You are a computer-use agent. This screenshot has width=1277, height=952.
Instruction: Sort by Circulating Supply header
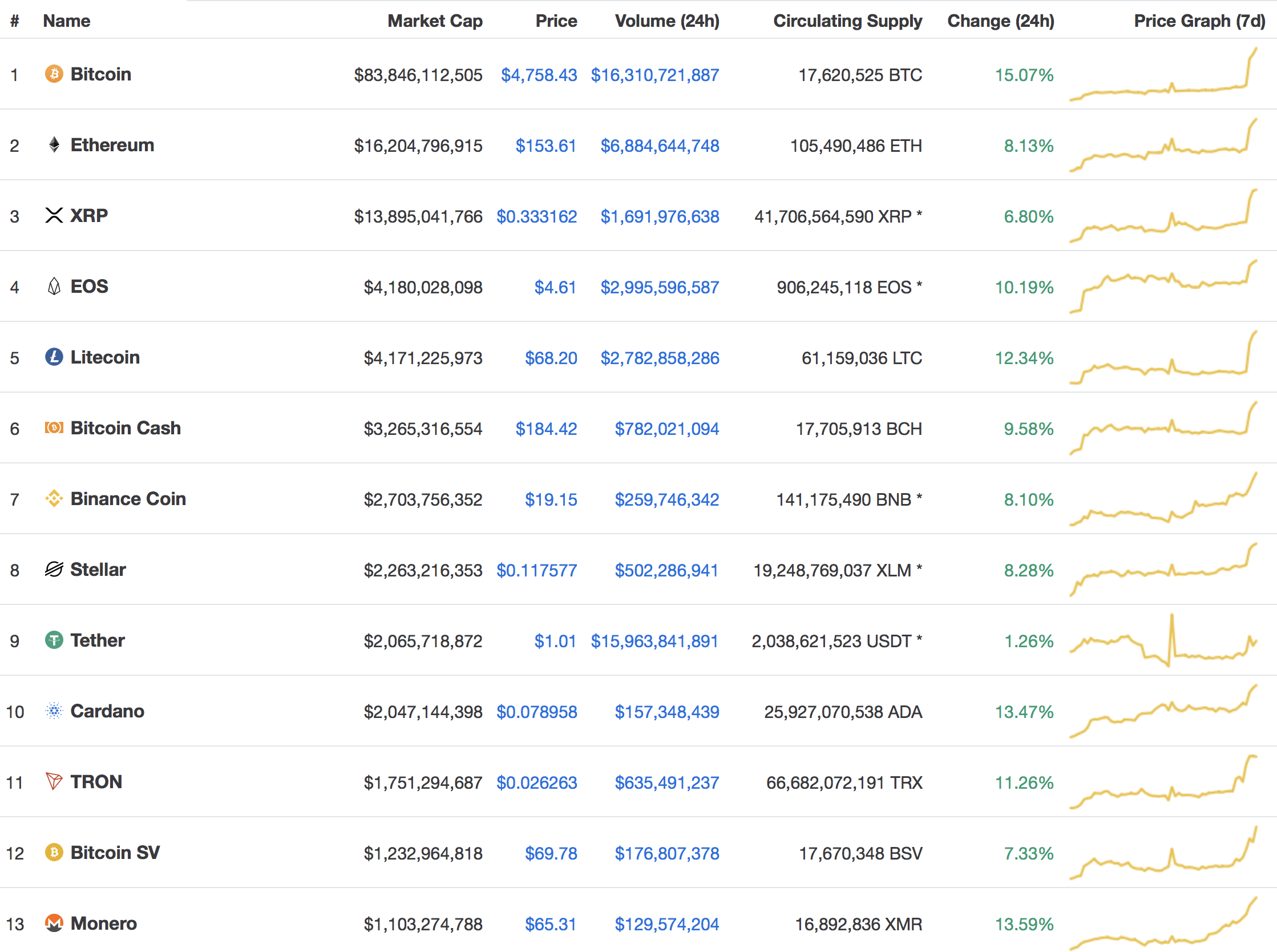click(x=847, y=21)
